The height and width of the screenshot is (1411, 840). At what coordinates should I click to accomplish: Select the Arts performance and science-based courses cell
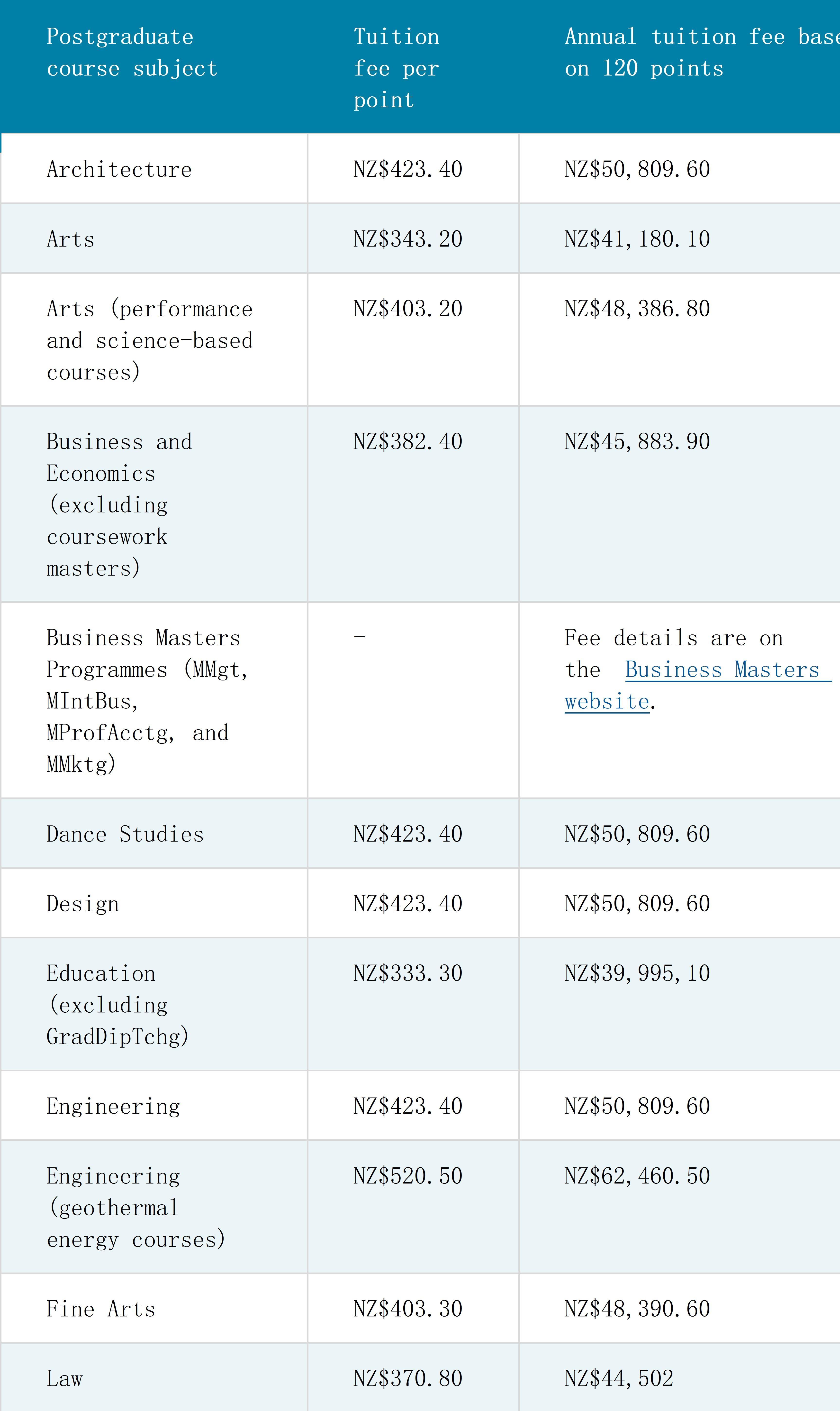(x=149, y=340)
